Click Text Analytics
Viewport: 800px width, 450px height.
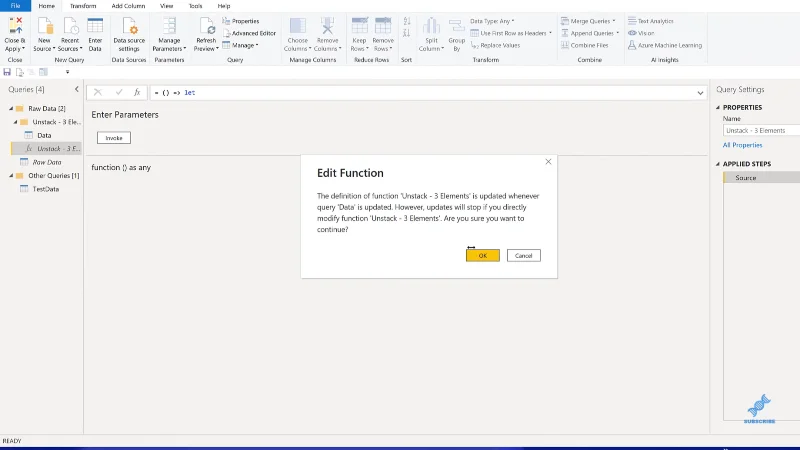[651, 21]
